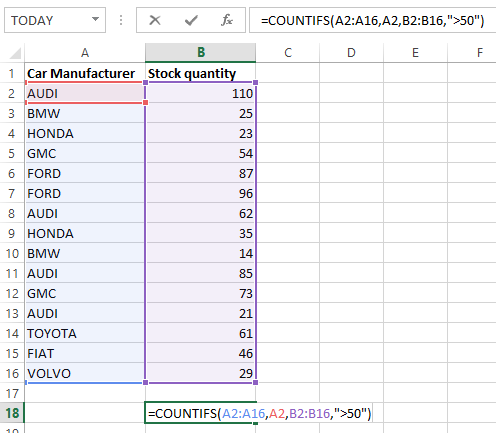Select row 18 header
The width and height of the screenshot is (496, 433).
click(12, 413)
